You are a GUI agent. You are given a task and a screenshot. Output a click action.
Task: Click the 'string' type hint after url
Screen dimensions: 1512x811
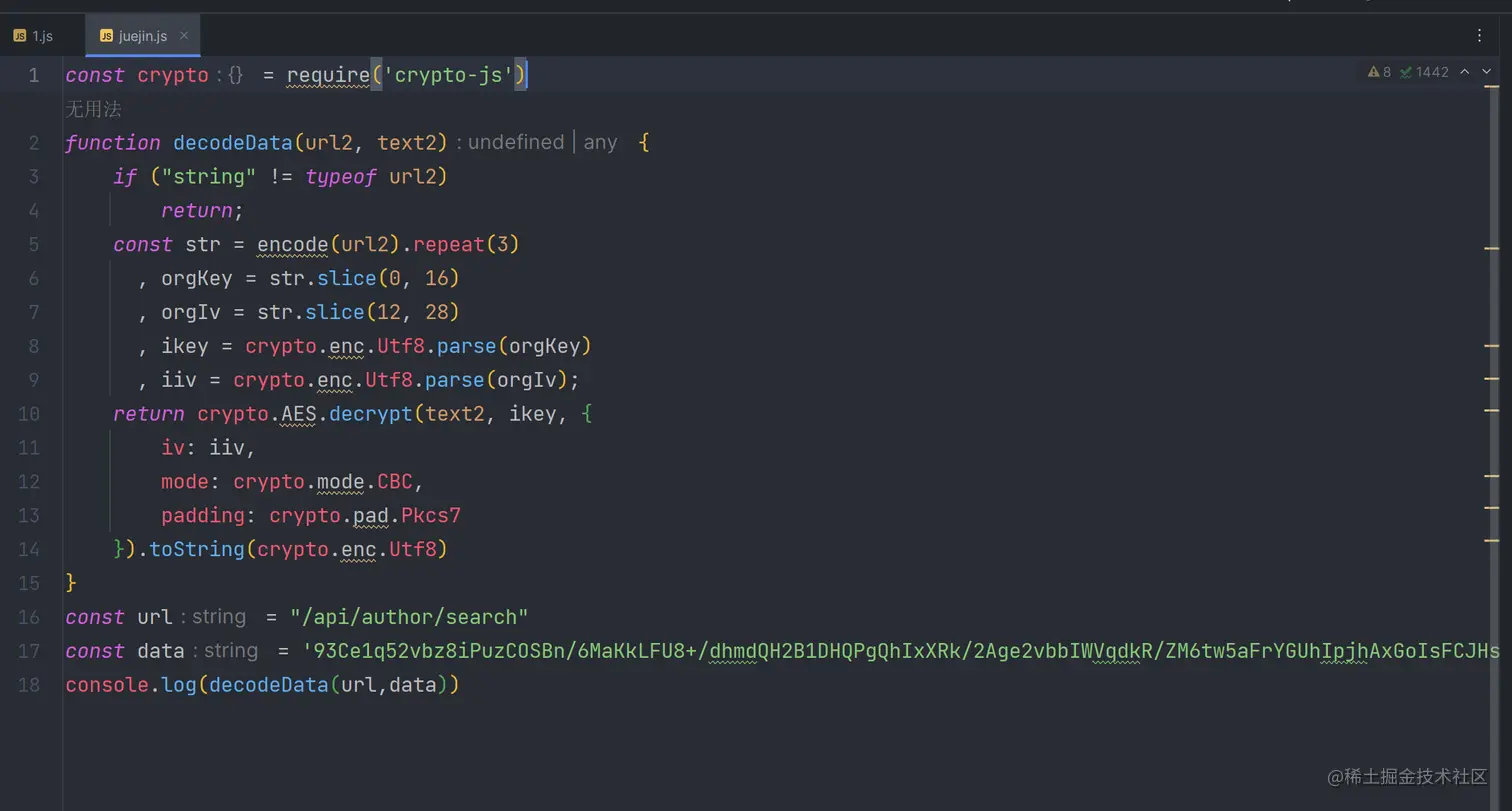[x=219, y=618]
